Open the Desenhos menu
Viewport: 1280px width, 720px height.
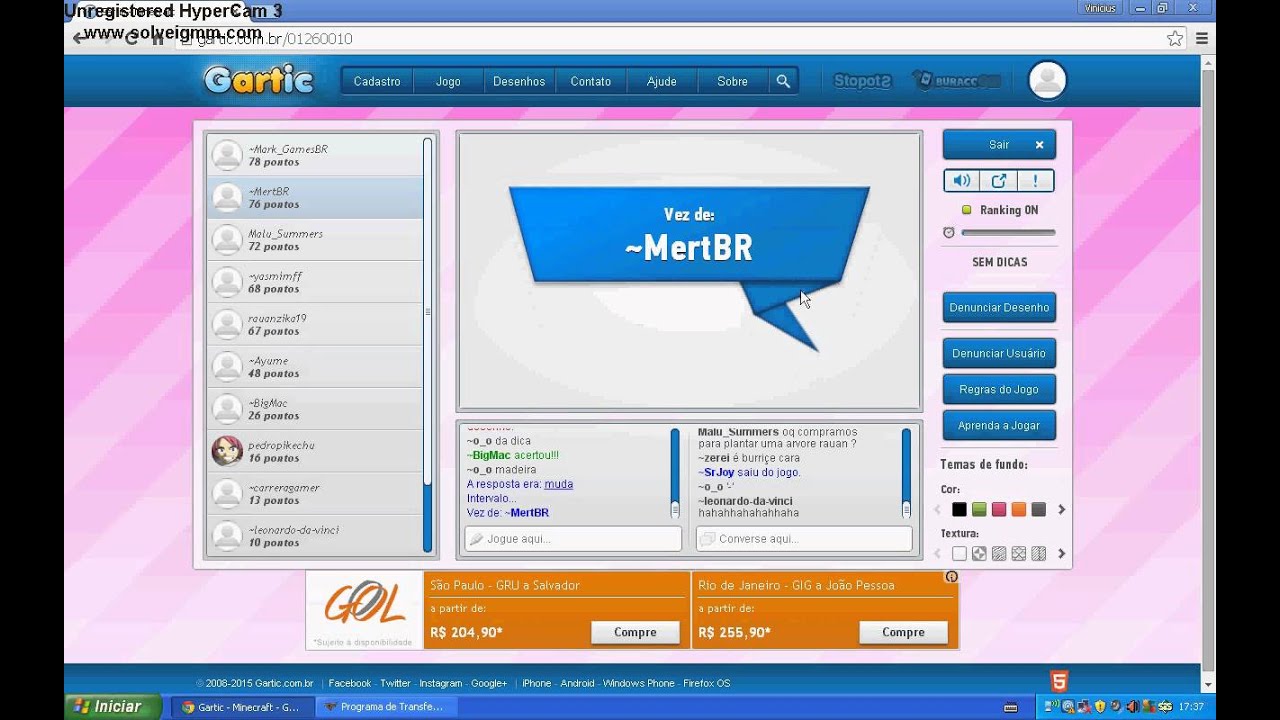click(519, 82)
